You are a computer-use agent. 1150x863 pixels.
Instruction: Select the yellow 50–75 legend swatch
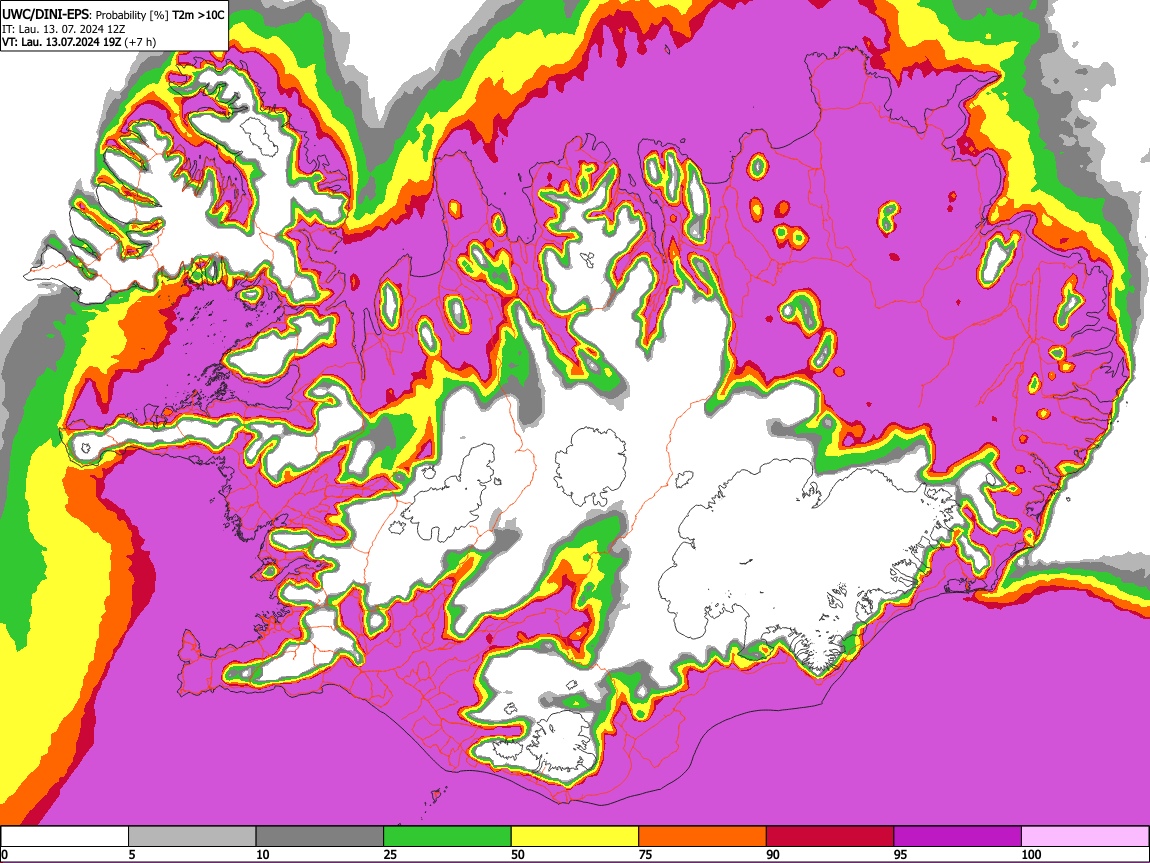pos(575,837)
